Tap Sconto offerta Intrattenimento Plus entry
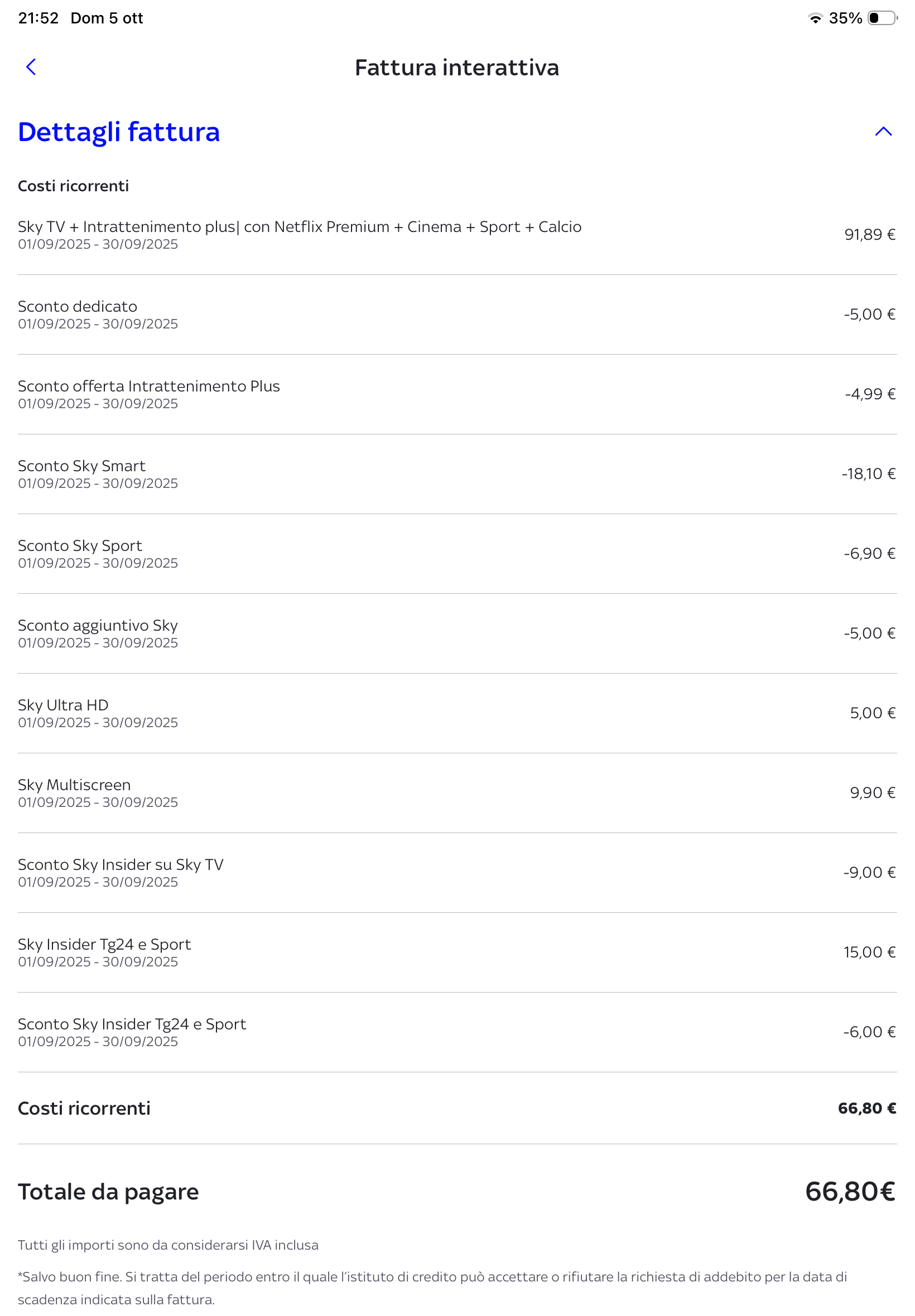 coord(148,394)
